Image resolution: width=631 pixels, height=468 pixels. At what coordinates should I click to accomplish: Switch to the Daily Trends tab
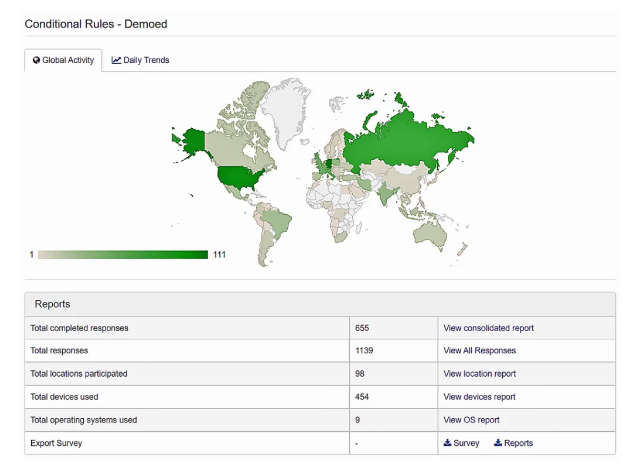[140, 60]
